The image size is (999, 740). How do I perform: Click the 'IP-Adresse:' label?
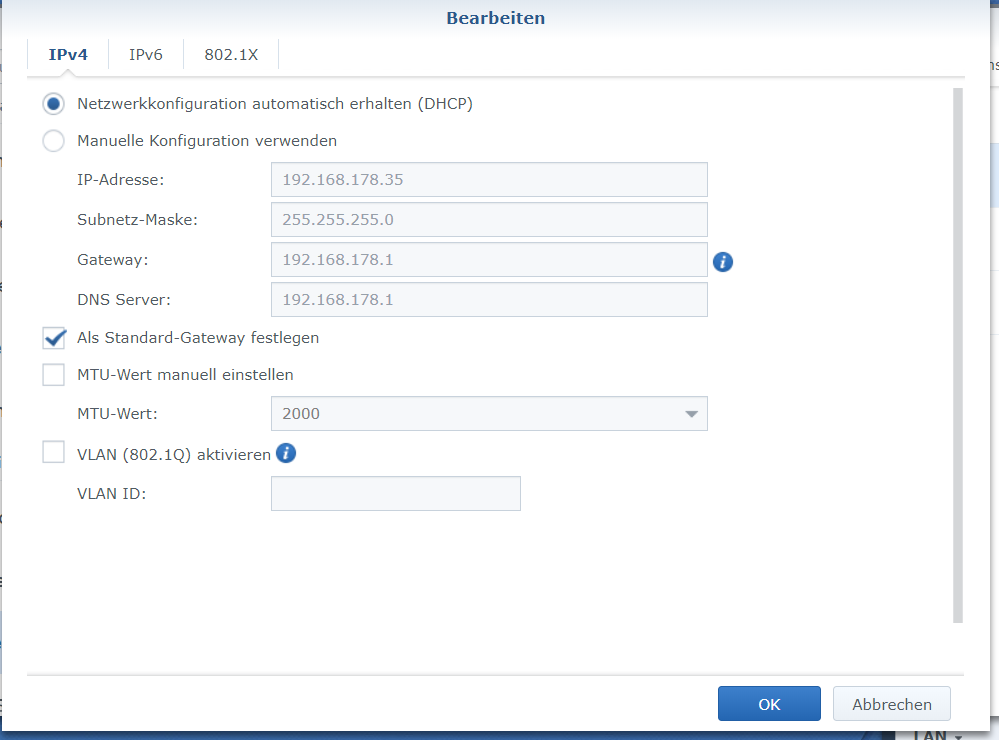(120, 180)
